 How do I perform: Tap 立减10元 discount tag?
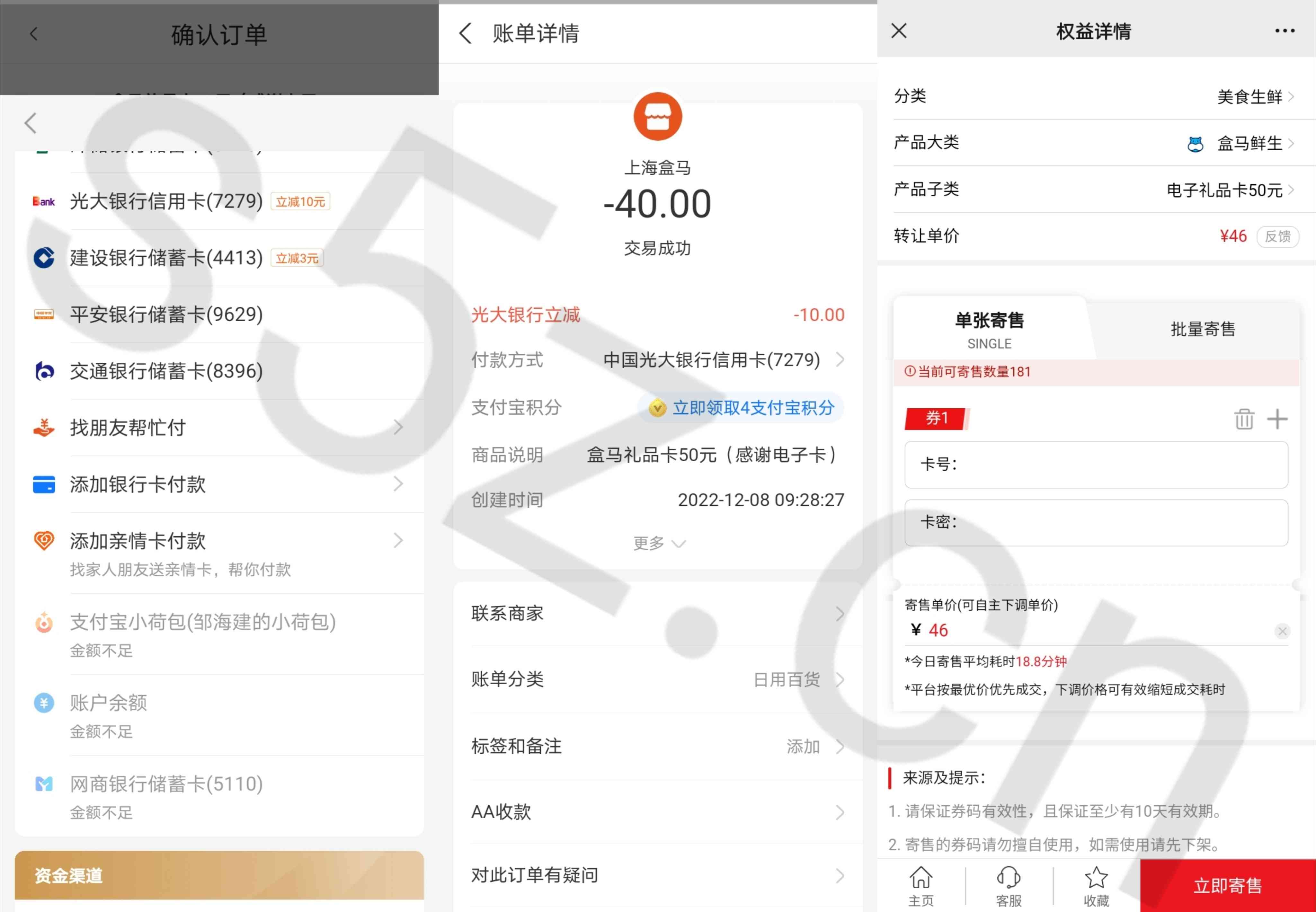click(300, 202)
